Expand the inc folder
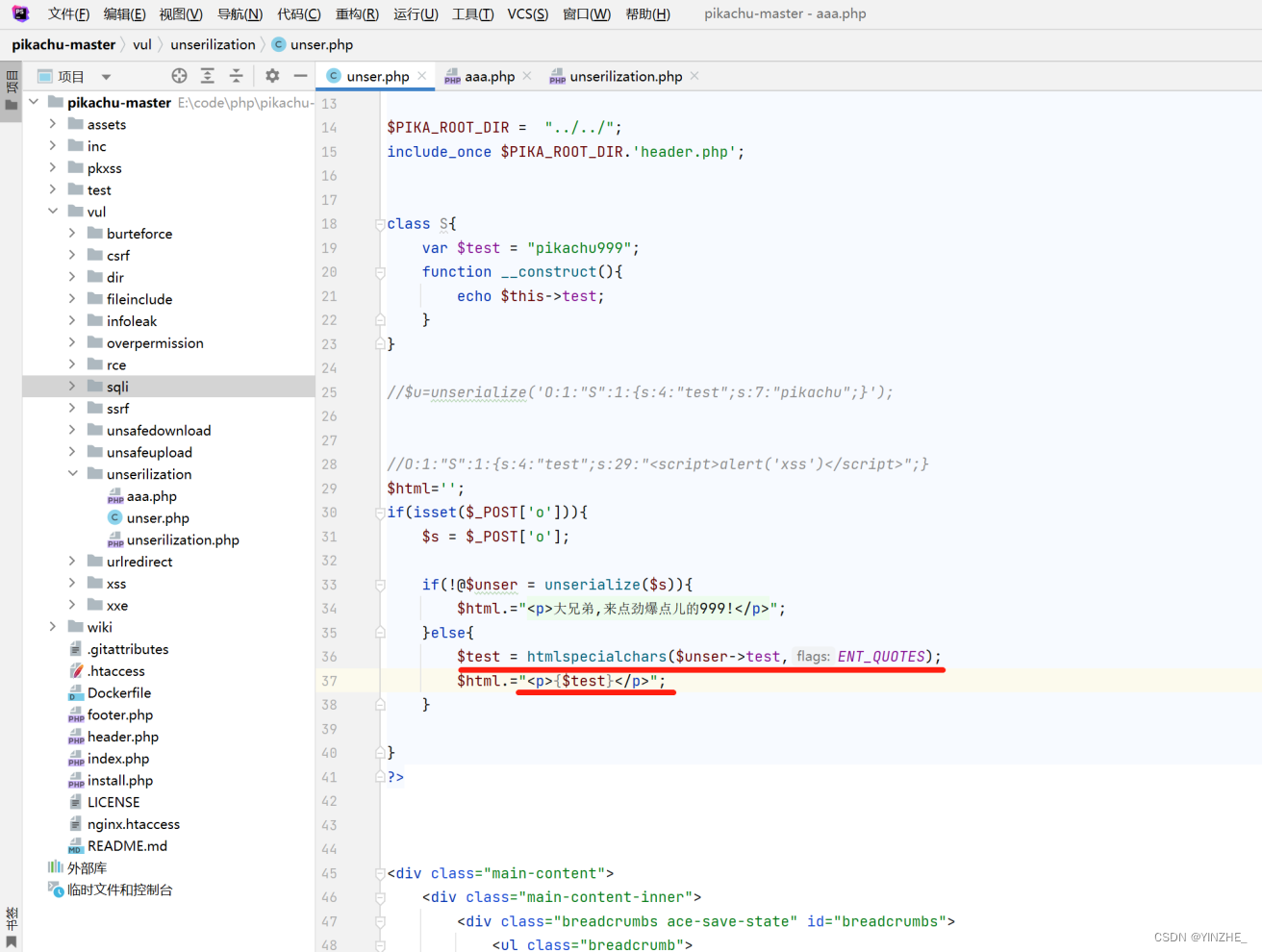 (53, 146)
